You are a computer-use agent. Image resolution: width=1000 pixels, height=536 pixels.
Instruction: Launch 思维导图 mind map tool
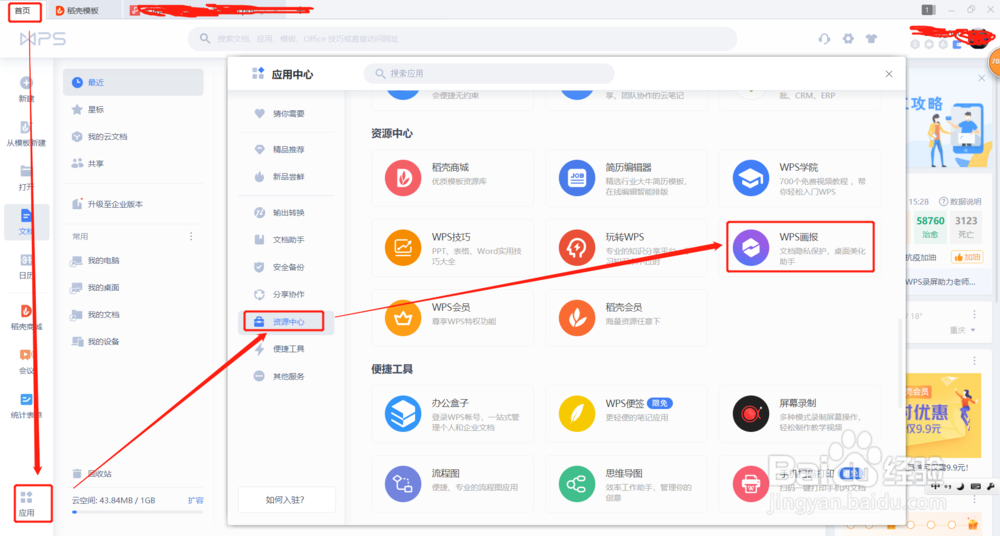pos(626,484)
